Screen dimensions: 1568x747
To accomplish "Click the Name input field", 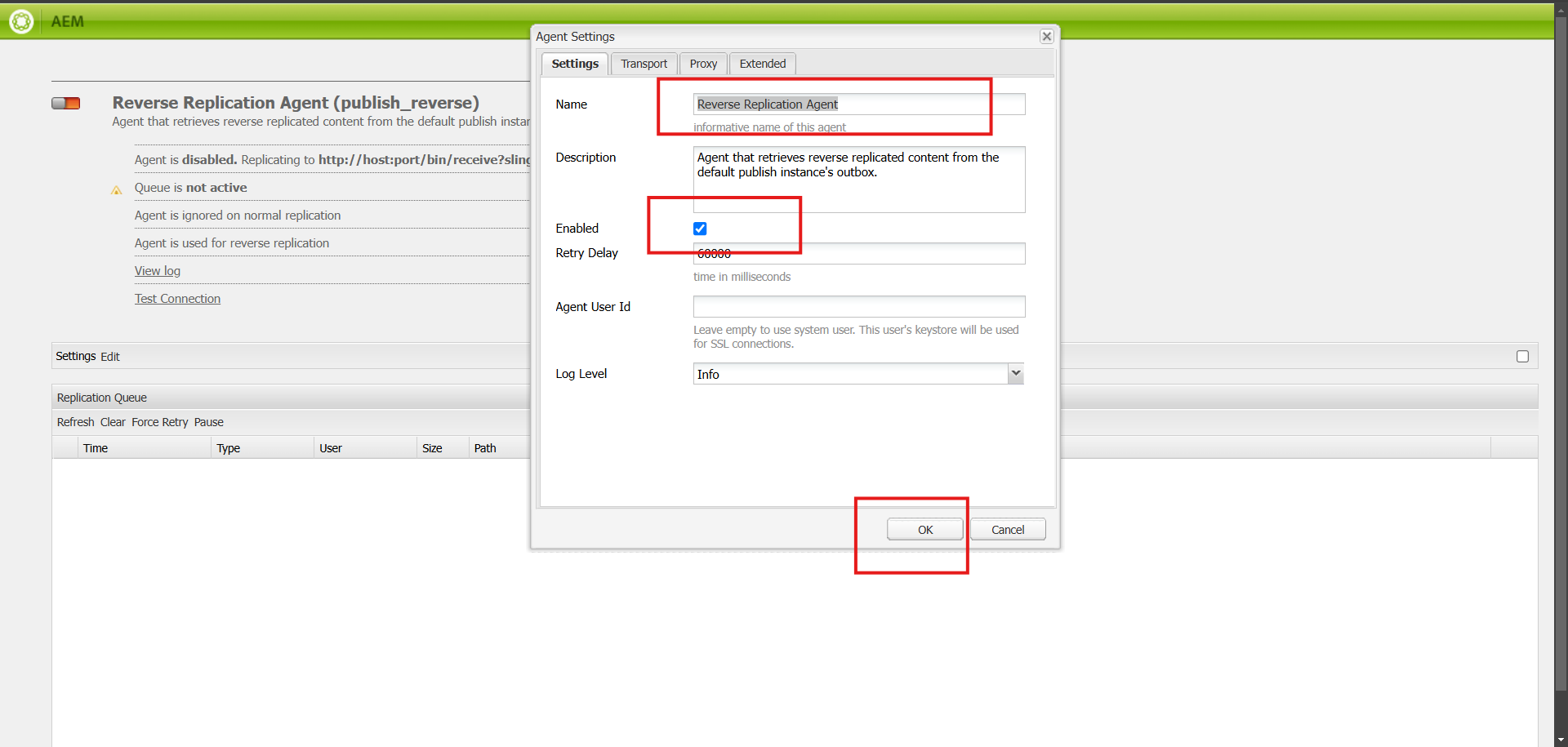I will tap(858, 104).
